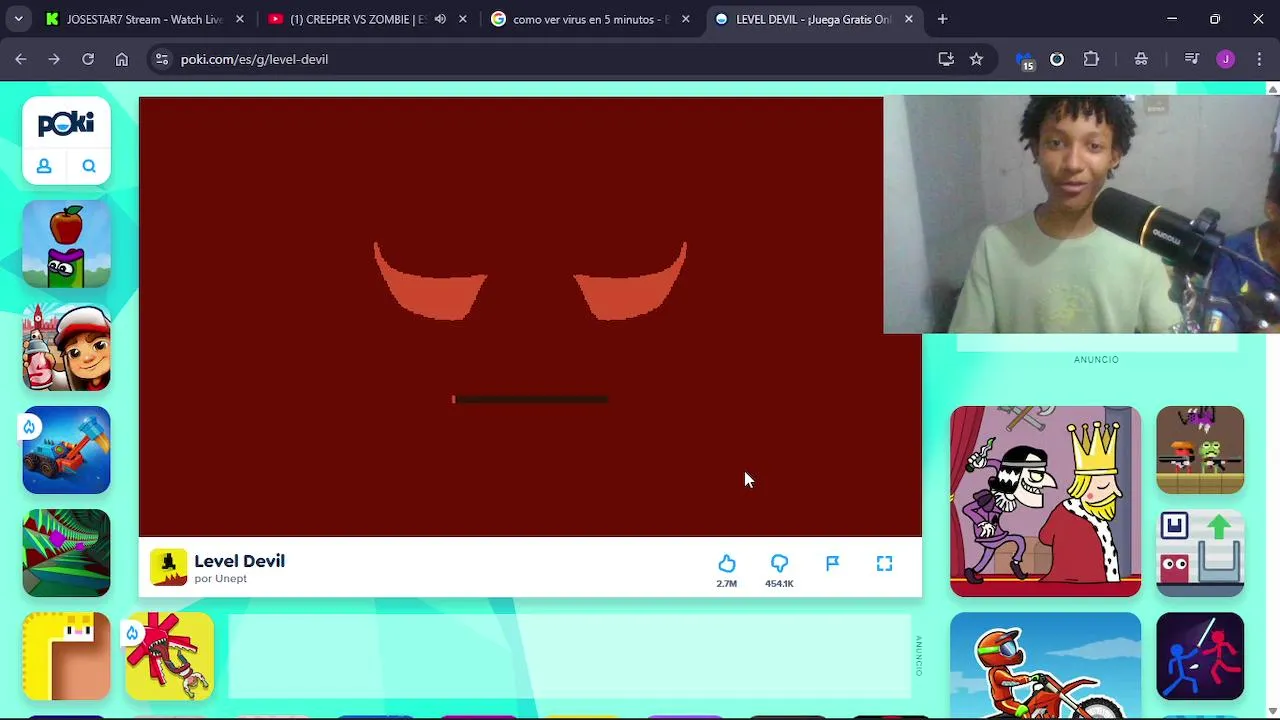Switch to JOSESTAR7 Stream tab
Image resolution: width=1280 pixels, height=720 pixels.
(x=142, y=19)
